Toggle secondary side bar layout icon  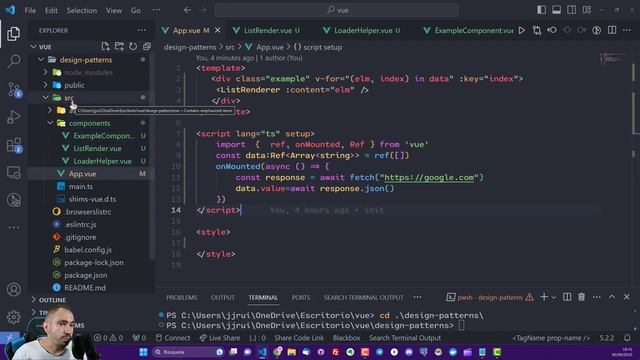(571, 10)
